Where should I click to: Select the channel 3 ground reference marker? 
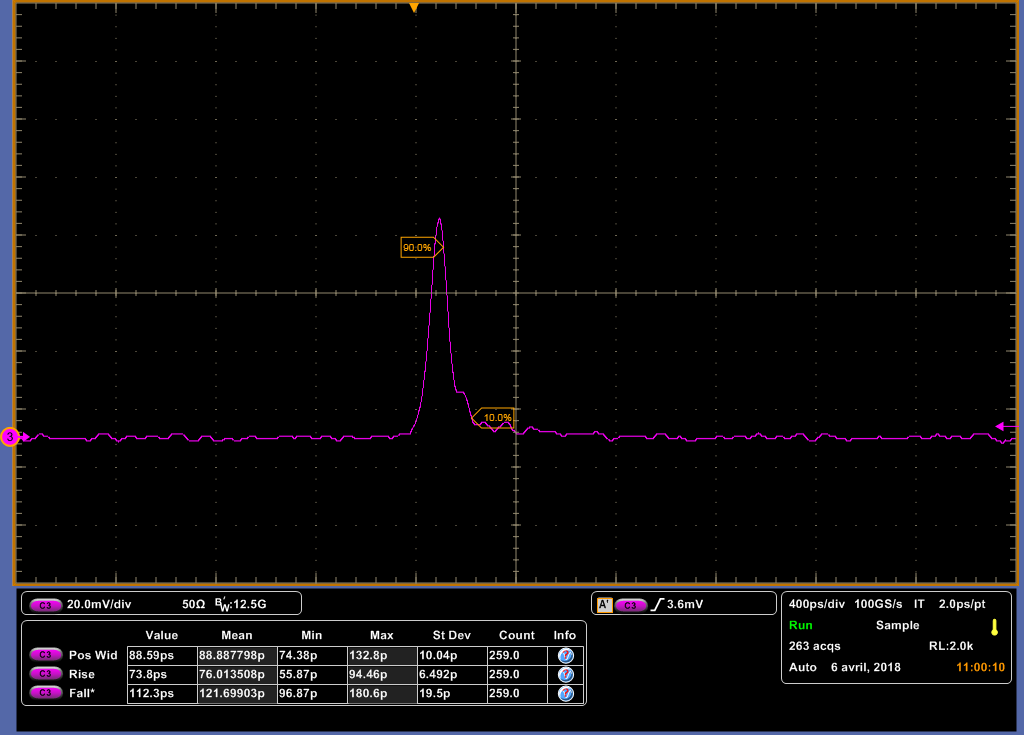click(10, 437)
